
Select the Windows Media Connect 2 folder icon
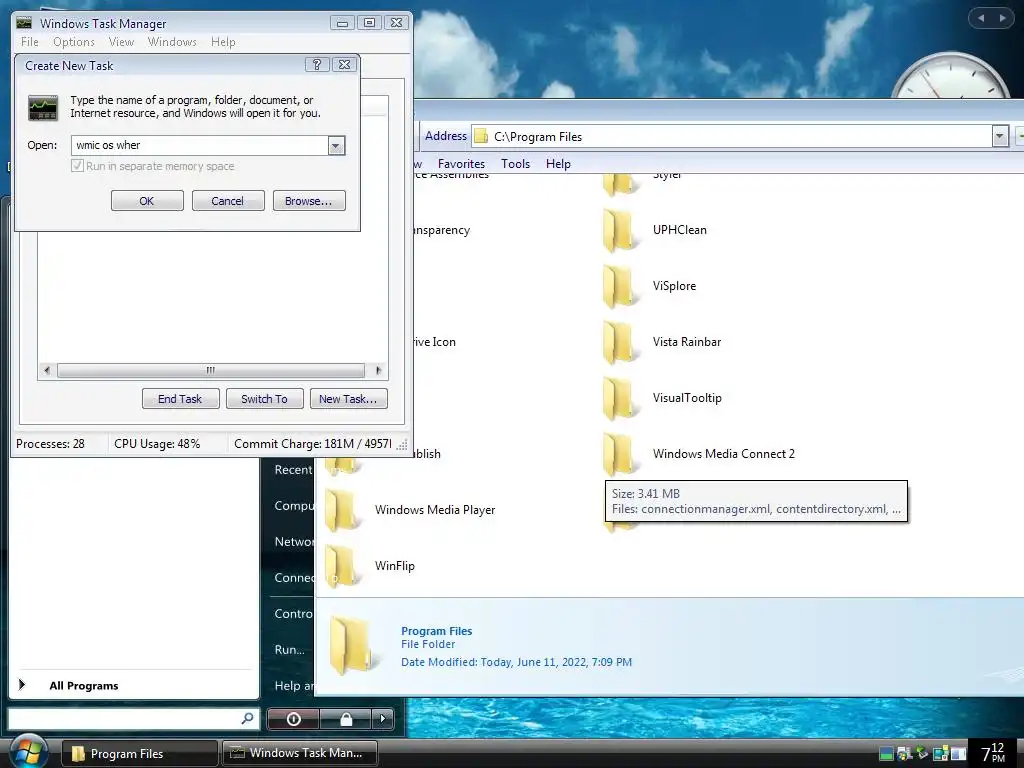618,454
